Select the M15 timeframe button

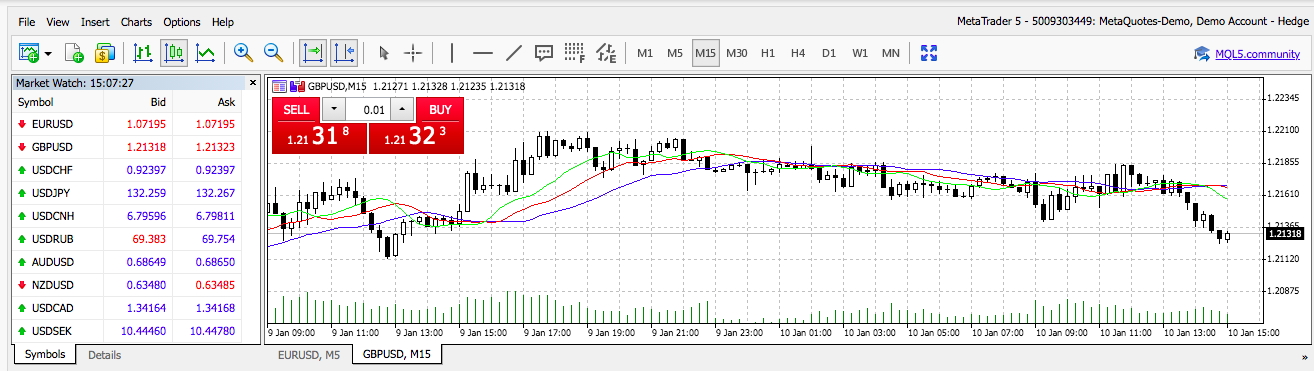pos(706,53)
